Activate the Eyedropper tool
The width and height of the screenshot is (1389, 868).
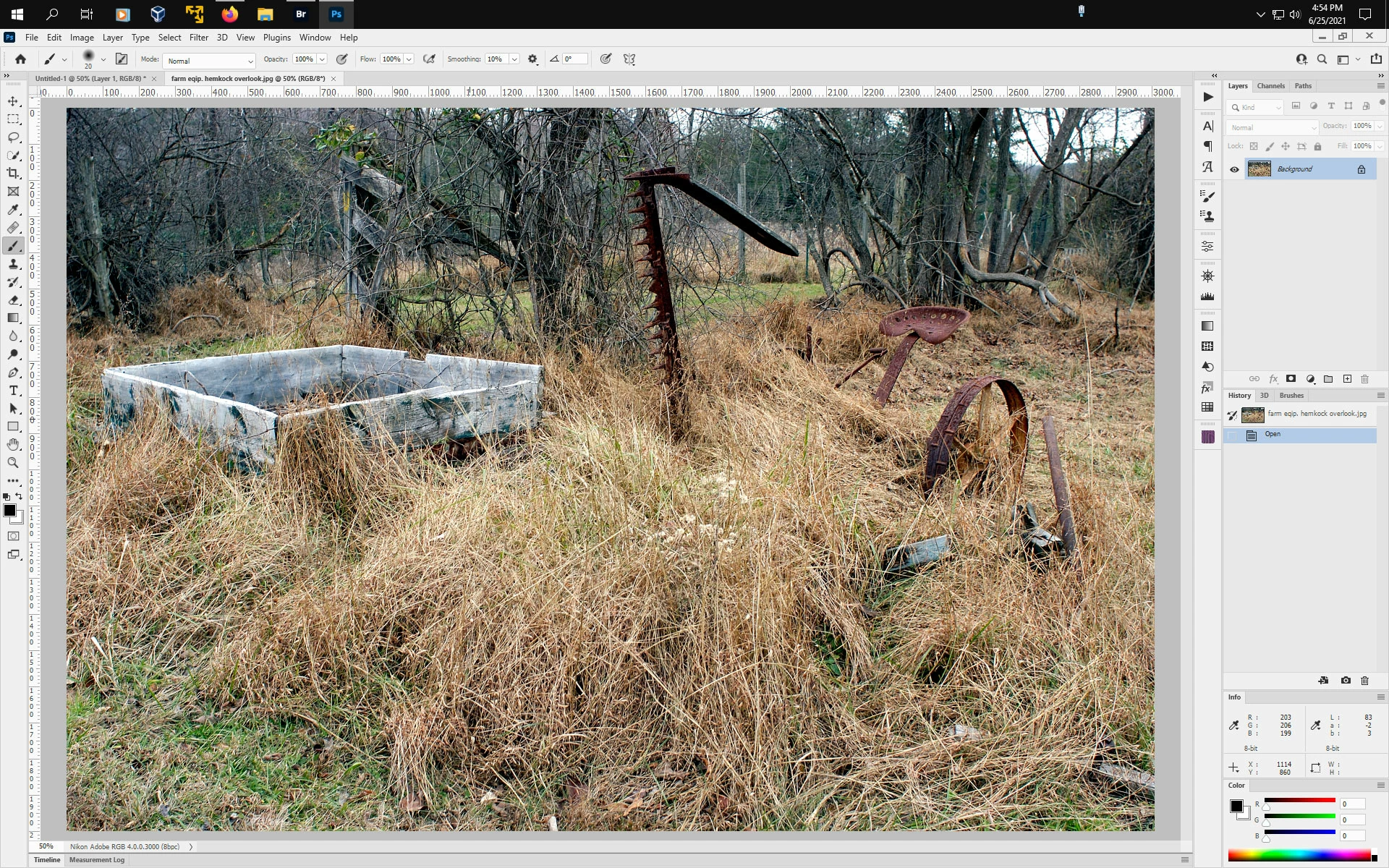13,210
